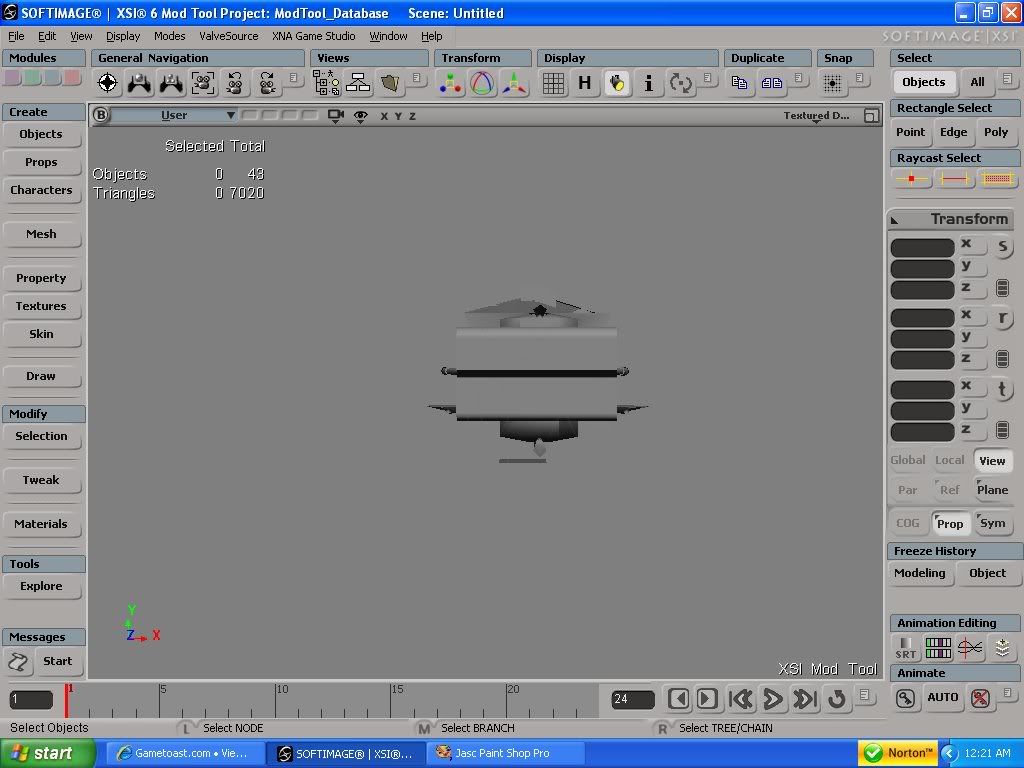
Task: Click the camera icon in viewport bar
Action: (336, 116)
